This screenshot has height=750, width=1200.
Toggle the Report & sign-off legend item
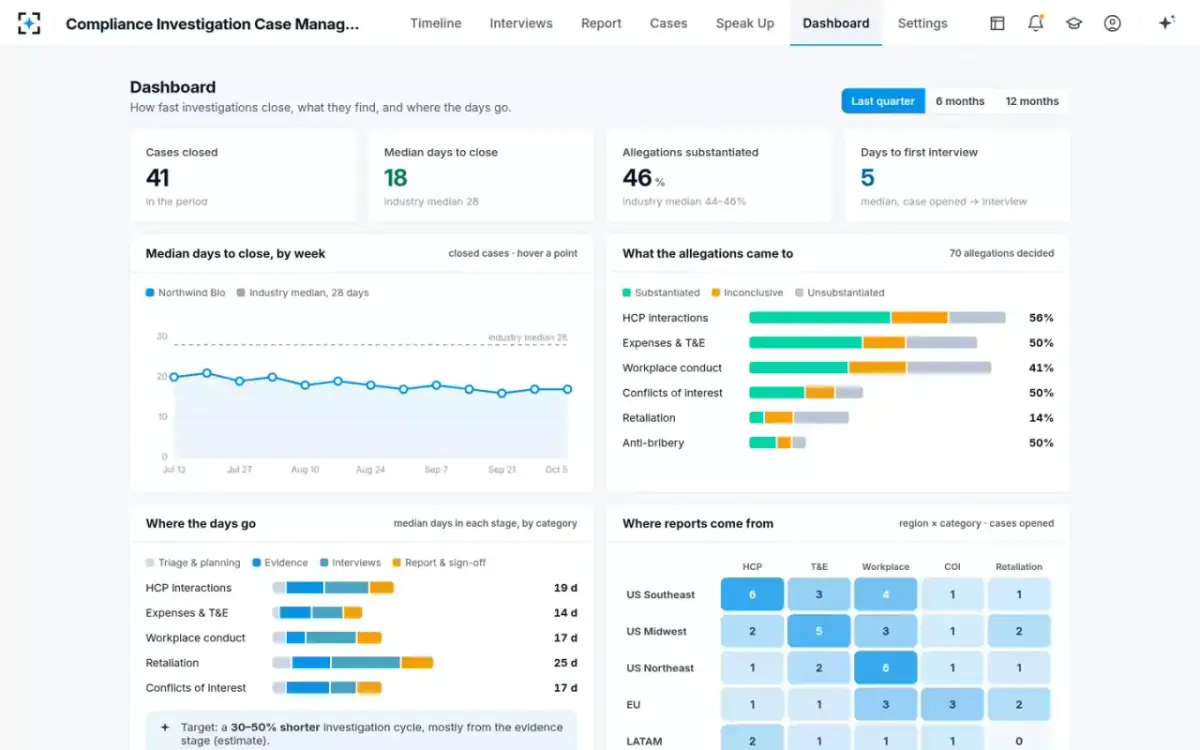pyautogui.click(x=439, y=563)
